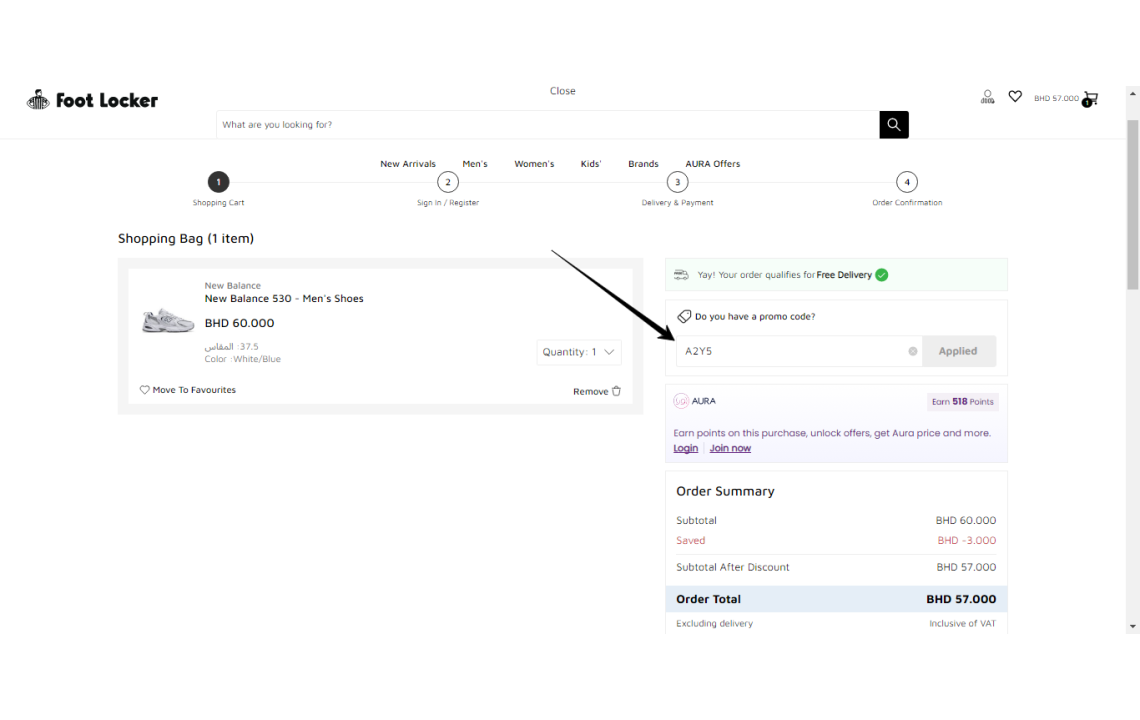Open the AURA Offers menu
Screen dimensions: 1140x720
(712, 164)
